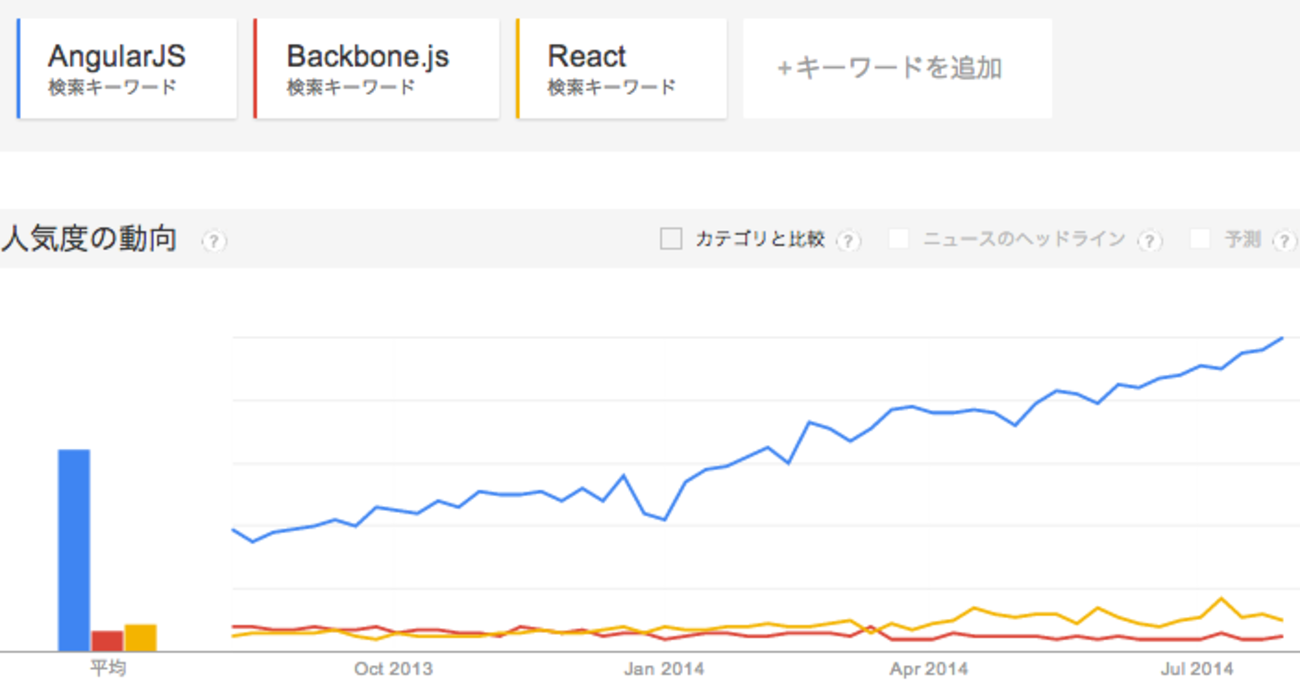Click the Jan 2014 axis label

coord(664,669)
